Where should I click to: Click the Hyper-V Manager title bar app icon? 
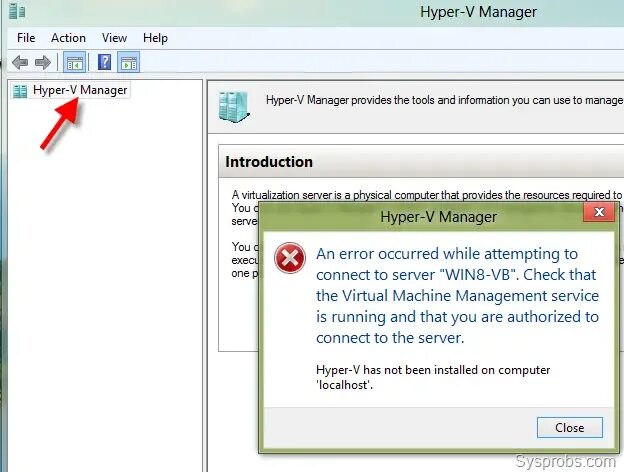tap(17, 11)
